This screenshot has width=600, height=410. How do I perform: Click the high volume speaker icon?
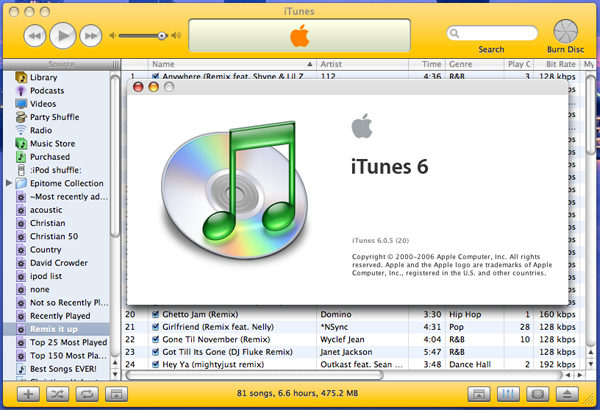click(176, 36)
